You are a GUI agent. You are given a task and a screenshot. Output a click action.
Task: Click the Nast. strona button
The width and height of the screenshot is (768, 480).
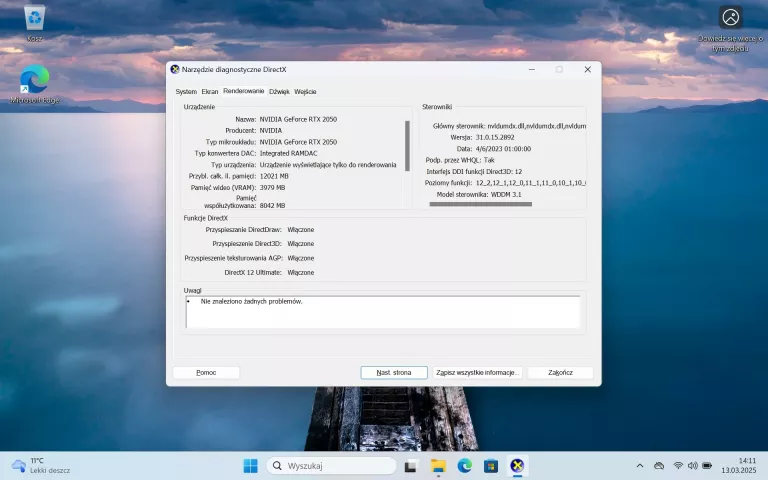click(394, 373)
